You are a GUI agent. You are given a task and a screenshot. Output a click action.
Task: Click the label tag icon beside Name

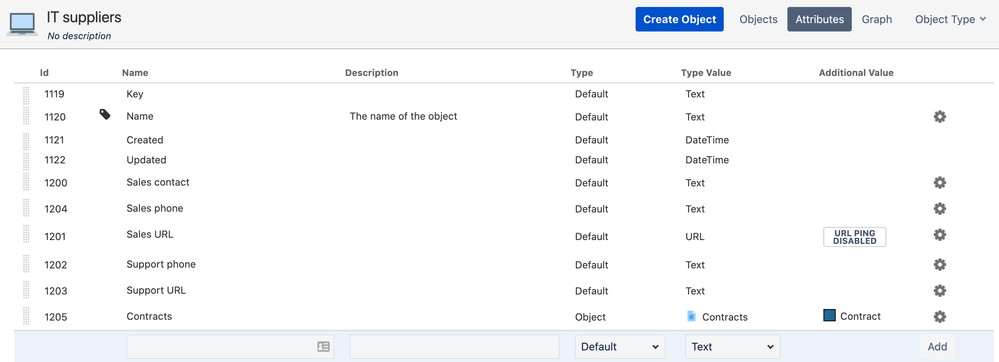[105, 115]
